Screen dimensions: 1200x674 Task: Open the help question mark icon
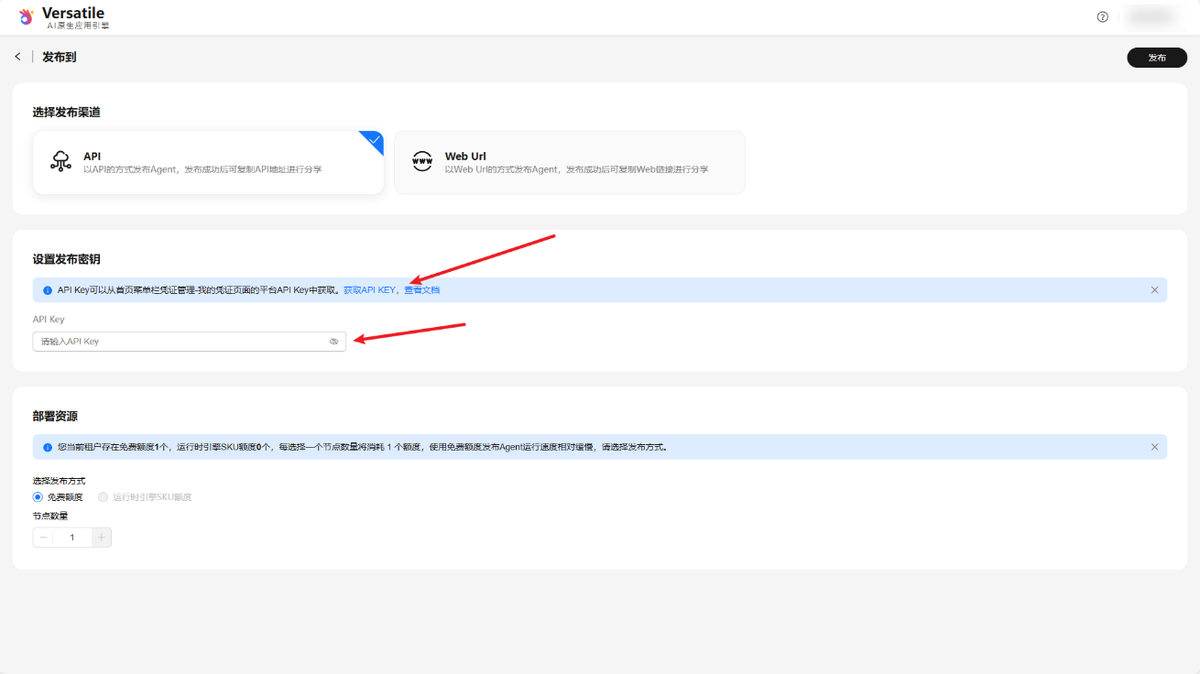coord(1103,17)
